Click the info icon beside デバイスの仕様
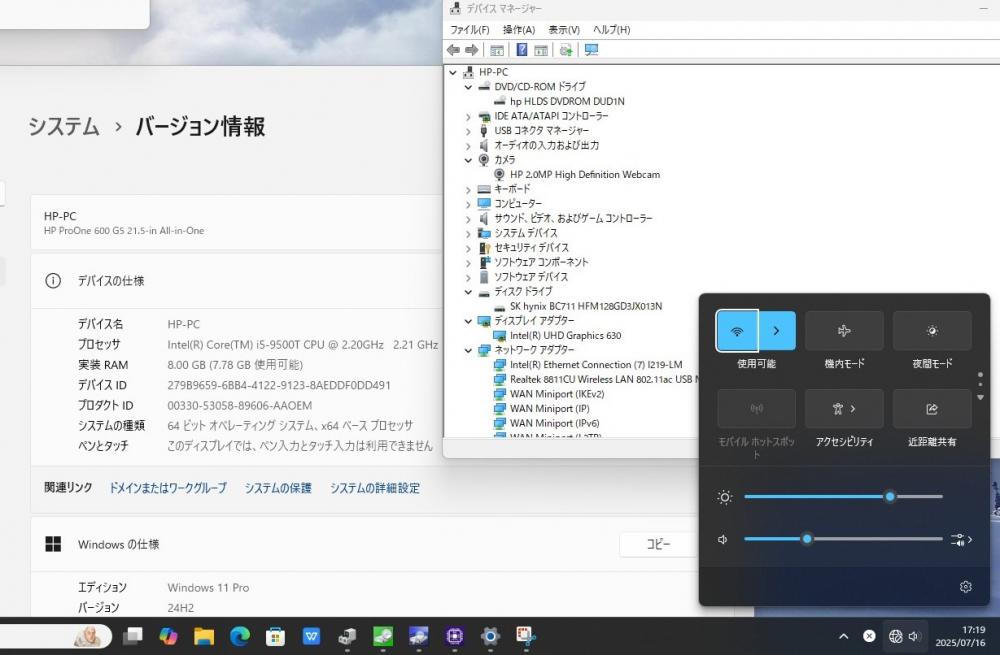 coord(53,281)
